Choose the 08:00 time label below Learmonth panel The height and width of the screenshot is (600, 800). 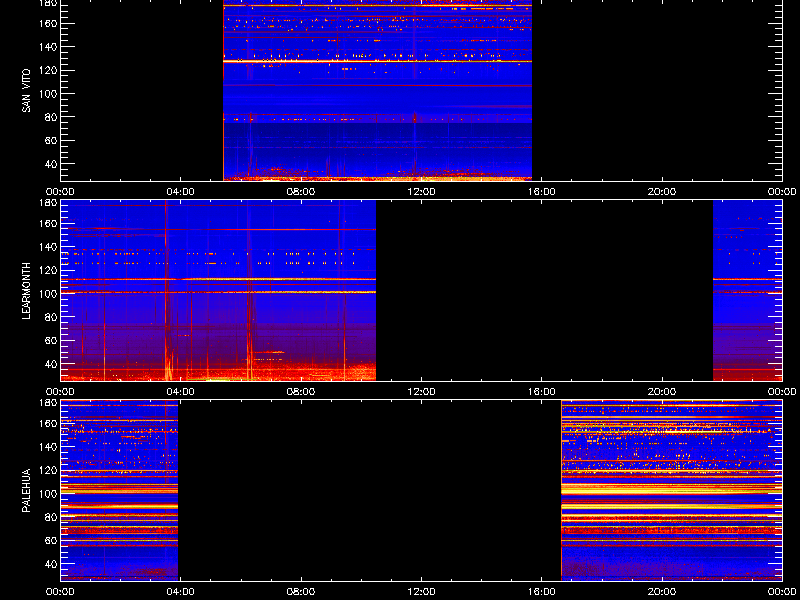[x=301, y=392]
